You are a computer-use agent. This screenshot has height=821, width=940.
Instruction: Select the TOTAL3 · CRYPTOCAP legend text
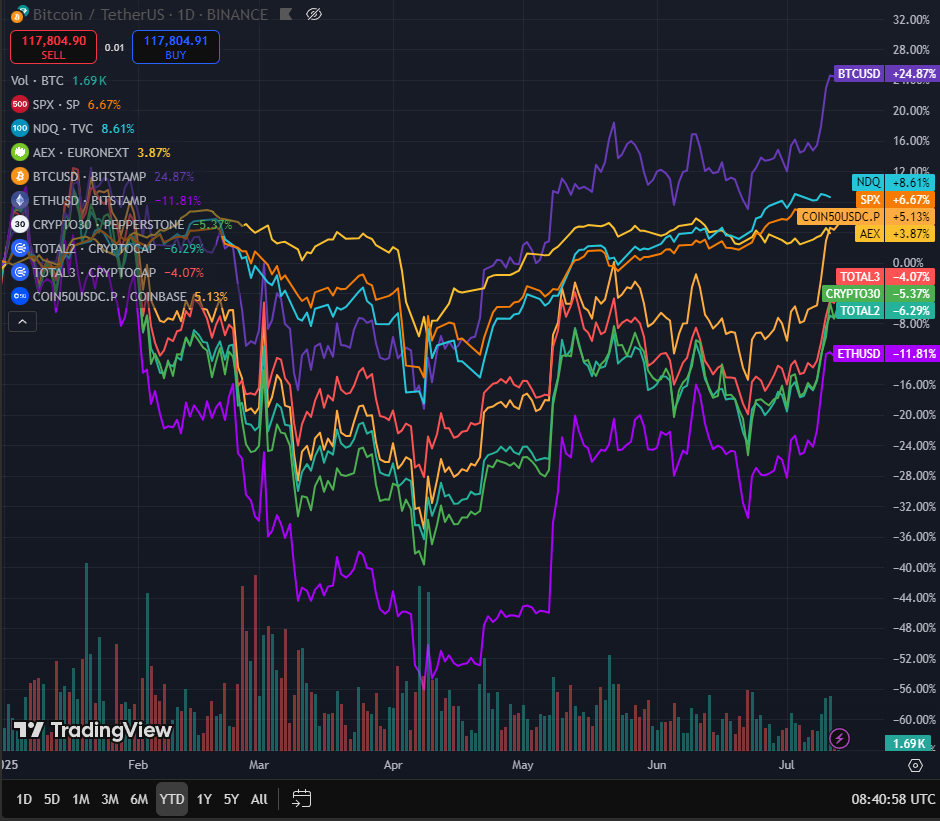(94, 272)
